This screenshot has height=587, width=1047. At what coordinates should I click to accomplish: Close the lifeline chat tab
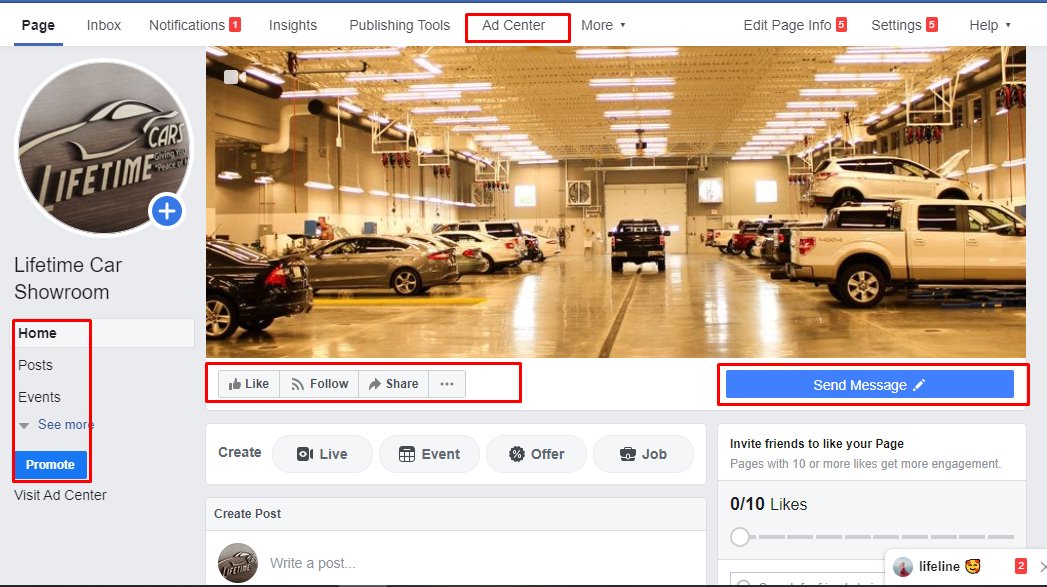click(x=1042, y=566)
